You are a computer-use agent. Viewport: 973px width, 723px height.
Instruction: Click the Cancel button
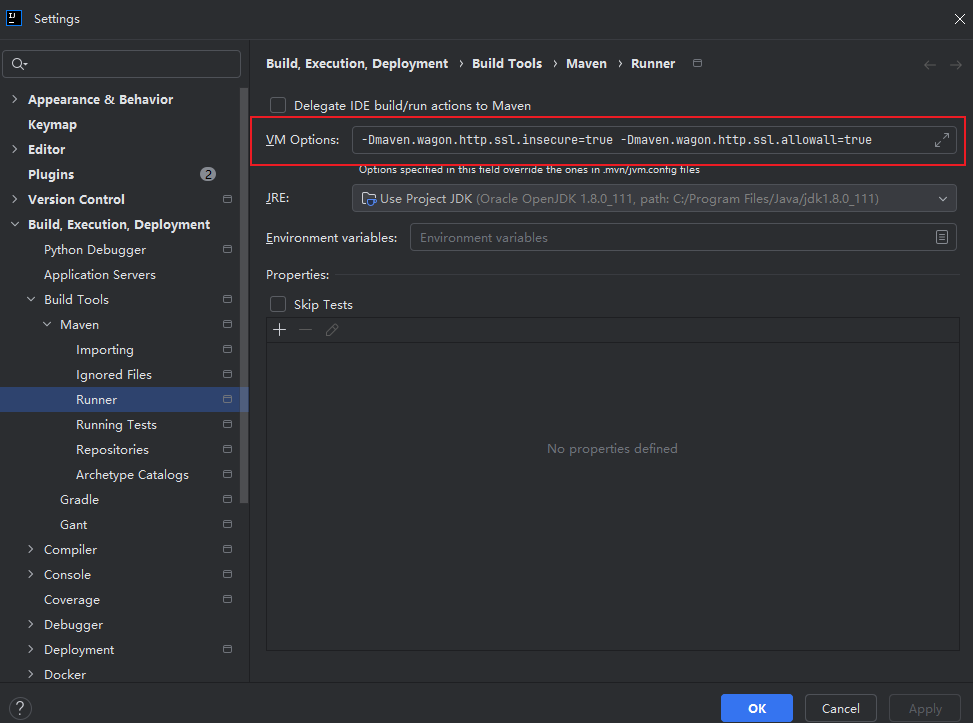pos(840,708)
